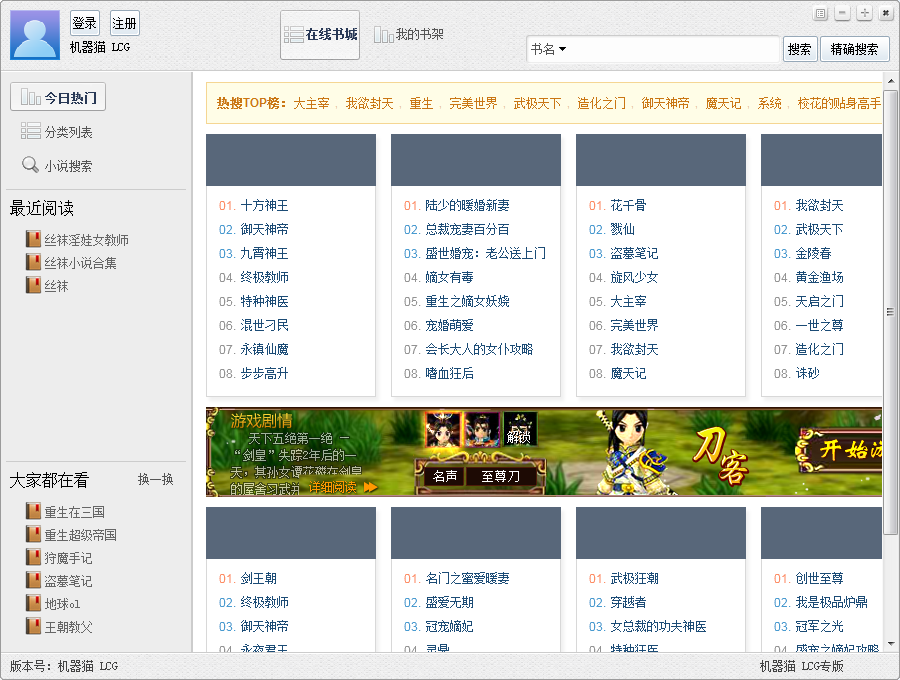Click 魔天记 in the hot search bar
This screenshot has width=900, height=680.
[x=723, y=103]
